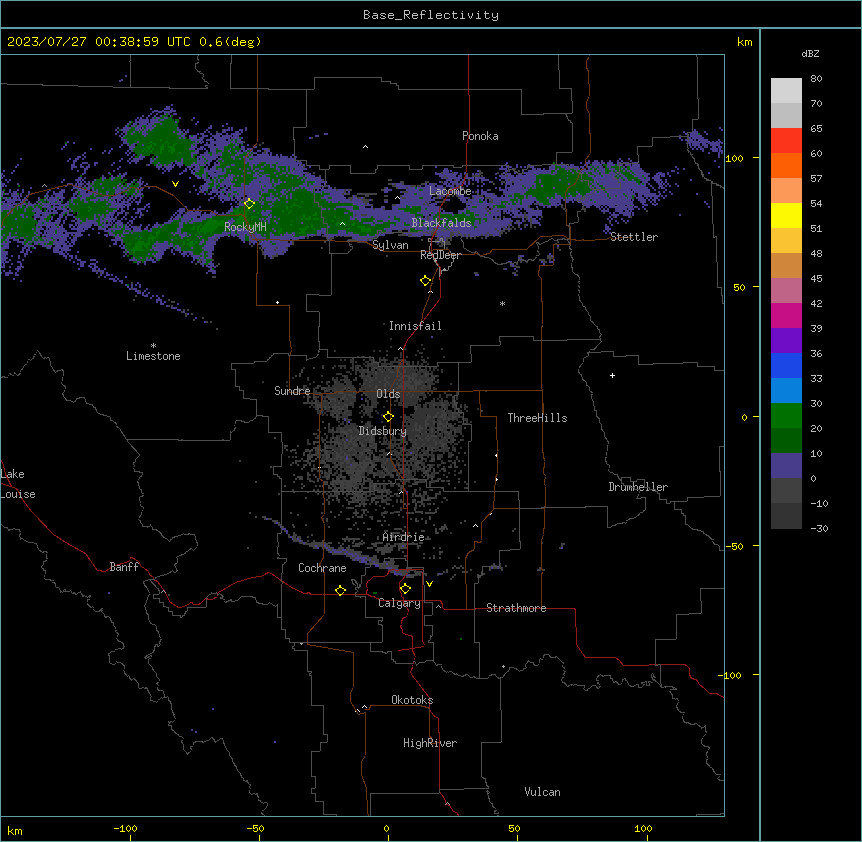Select the light gray 80-70 dBZ swatch
Image resolution: width=862 pixels, height=842 pixels.
(x=786, y=91)
